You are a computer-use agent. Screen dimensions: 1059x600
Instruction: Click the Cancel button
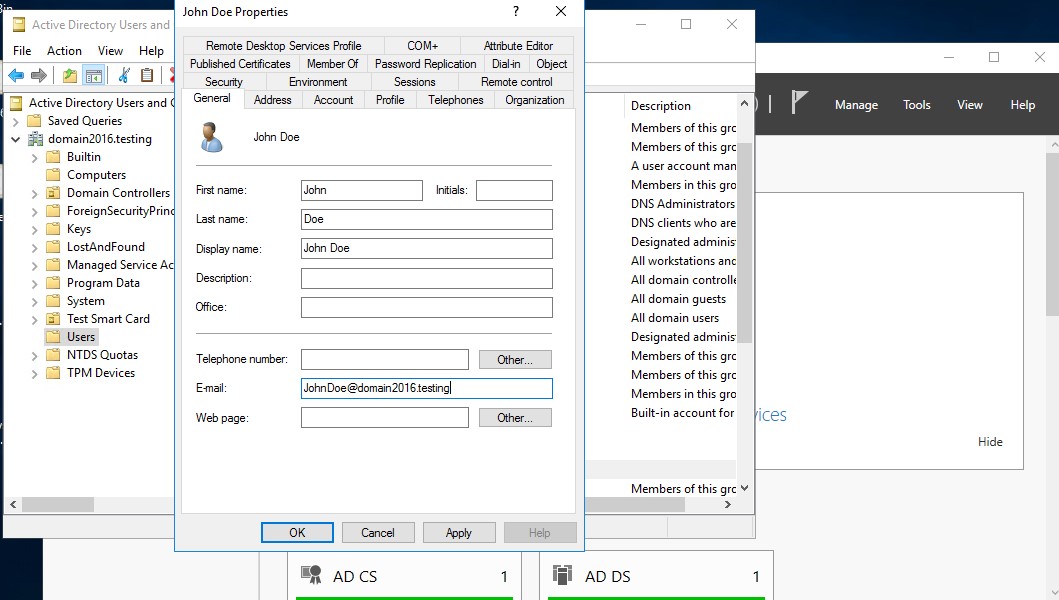click(x=378, y=532)
